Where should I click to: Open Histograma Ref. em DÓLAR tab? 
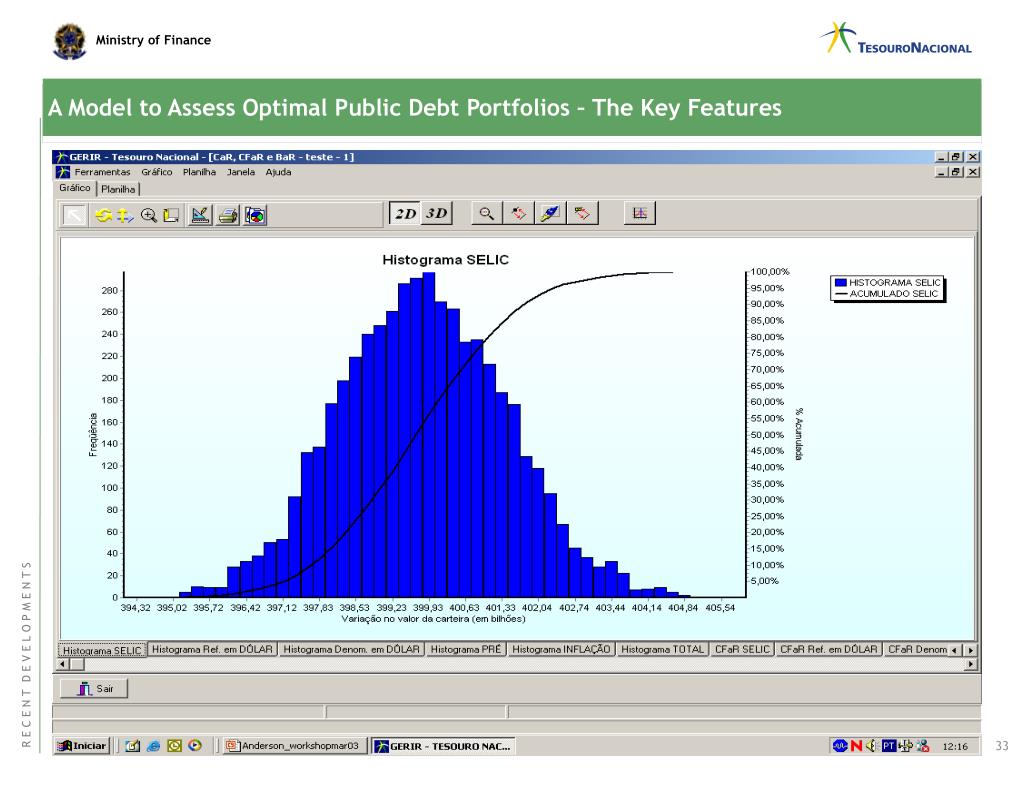pyautogui.click(x=213, y=649)
